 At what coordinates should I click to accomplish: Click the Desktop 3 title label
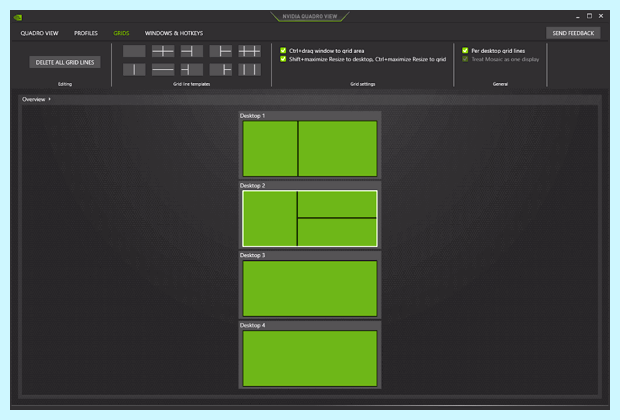(x=252, y=255)
